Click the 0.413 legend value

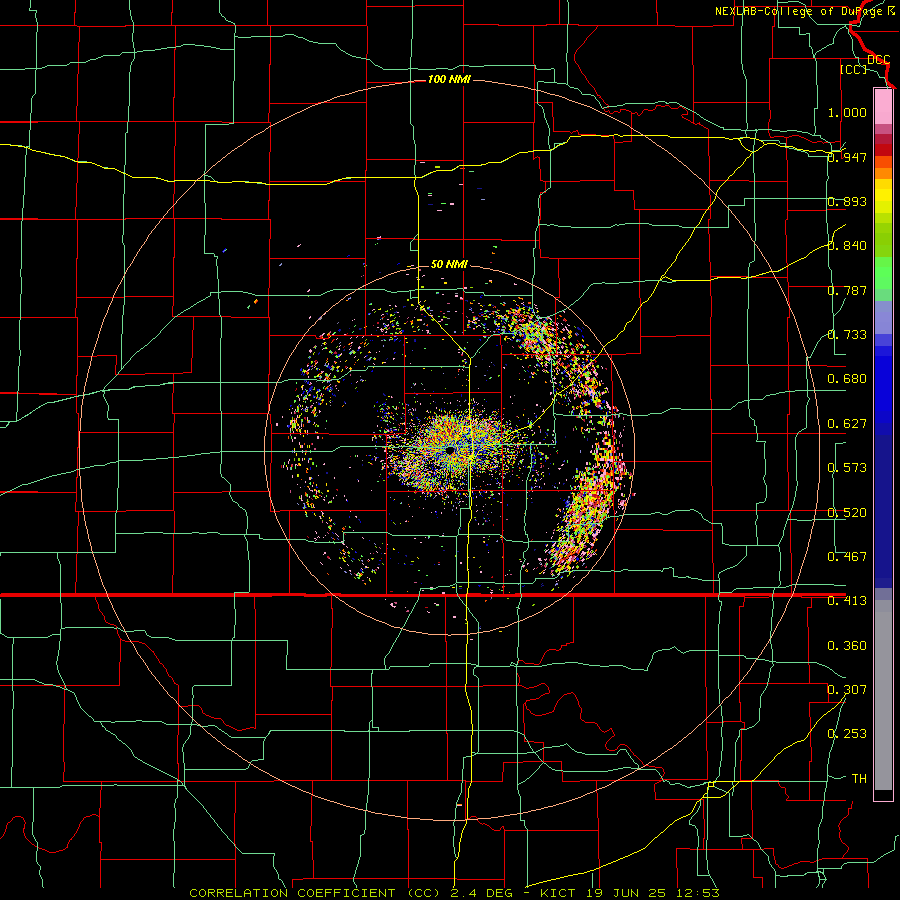(847, 601)
